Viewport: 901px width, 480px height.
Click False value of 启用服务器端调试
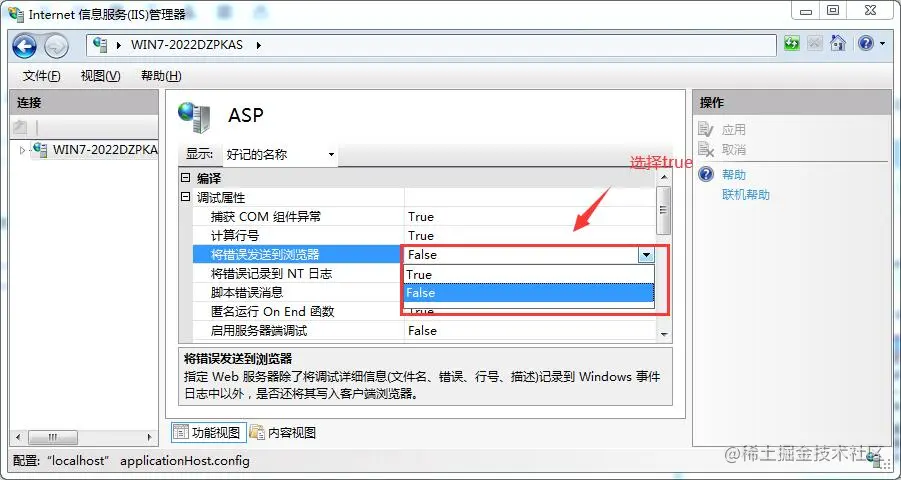point(422,331)
